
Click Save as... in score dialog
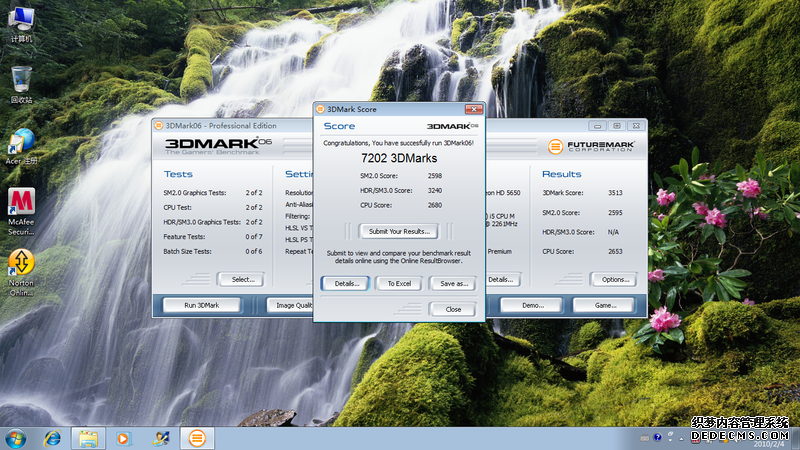point(453,283)
